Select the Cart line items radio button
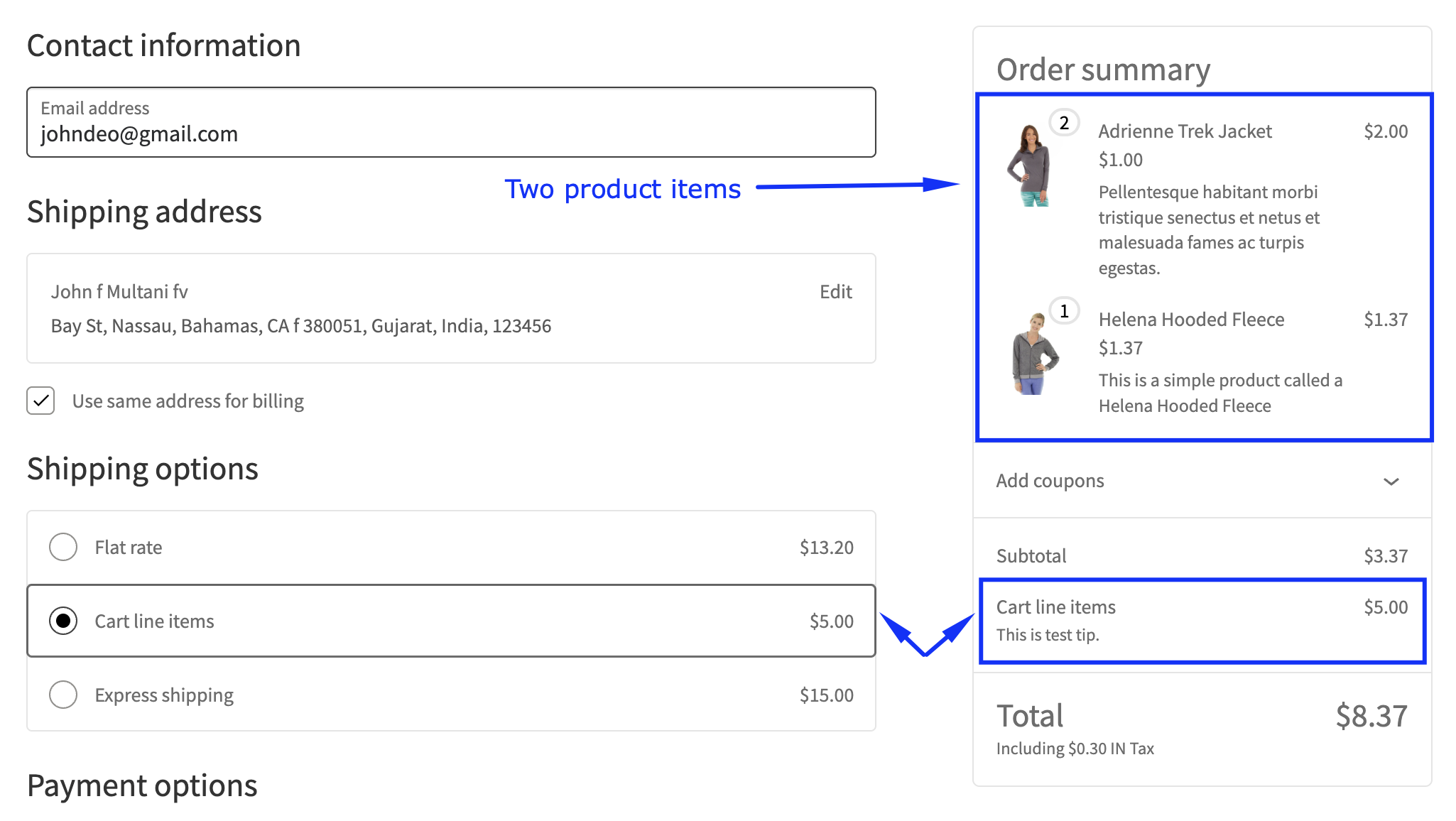 (63, 621)
